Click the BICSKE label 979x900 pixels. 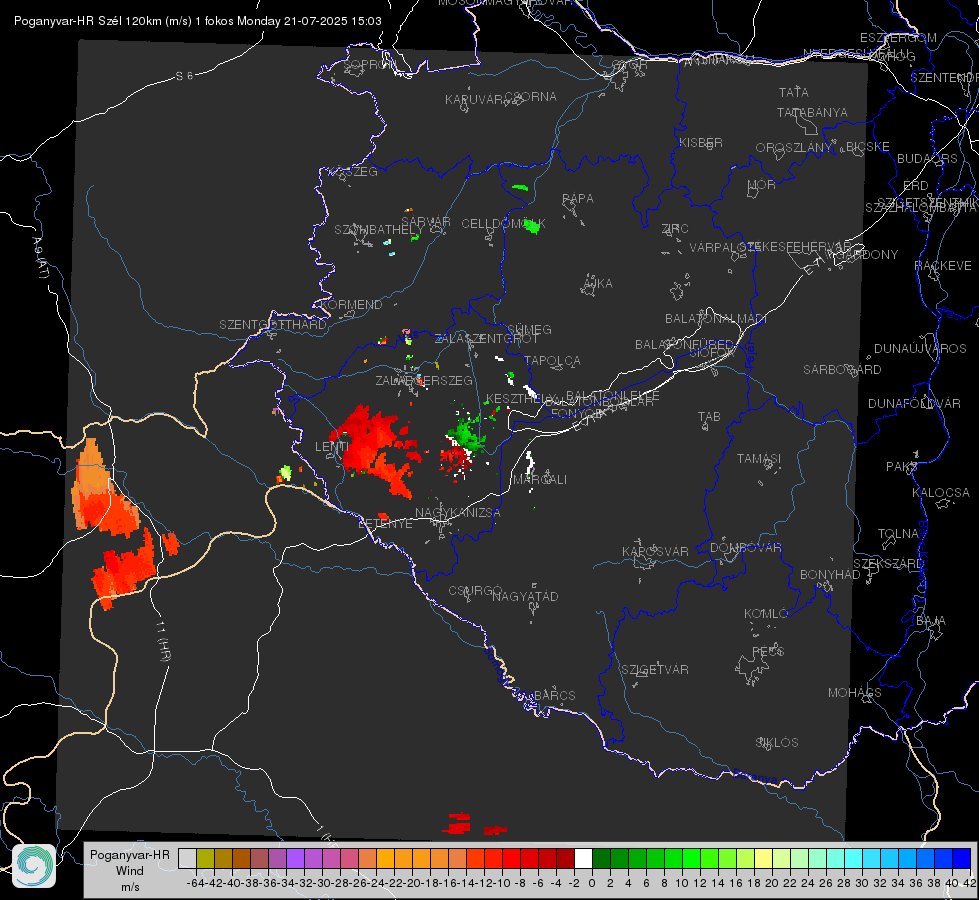[x=868, y=147]
